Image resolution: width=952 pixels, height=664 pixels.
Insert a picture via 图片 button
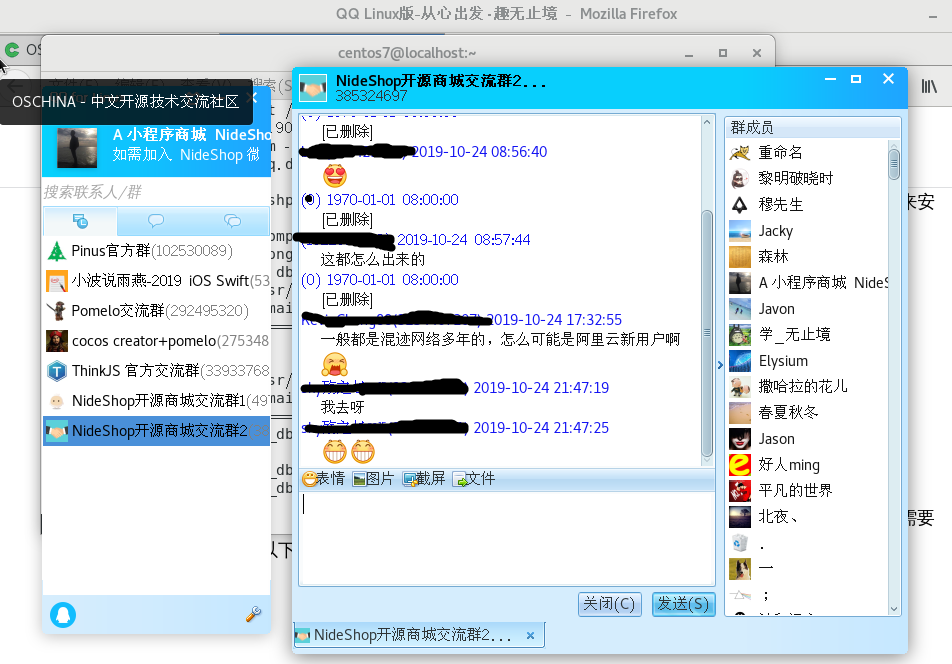pyautogui.click(x=373, y=479)
